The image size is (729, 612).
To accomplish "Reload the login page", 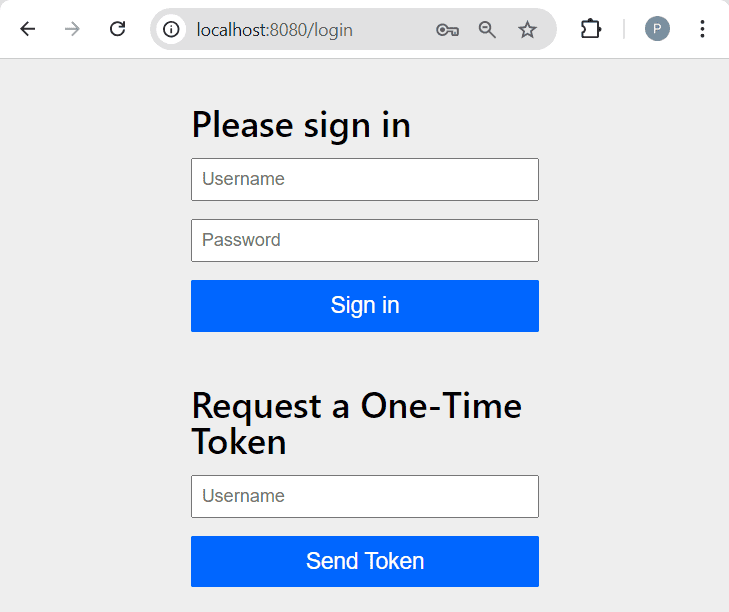I will coord(117,29).
